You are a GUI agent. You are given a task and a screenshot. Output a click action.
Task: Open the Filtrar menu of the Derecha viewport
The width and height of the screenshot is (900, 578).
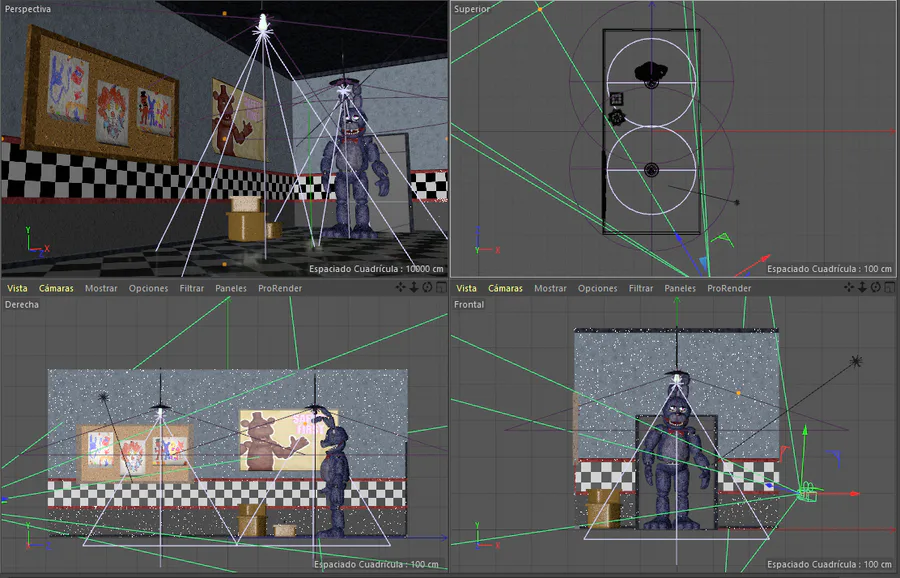point(192,288)
